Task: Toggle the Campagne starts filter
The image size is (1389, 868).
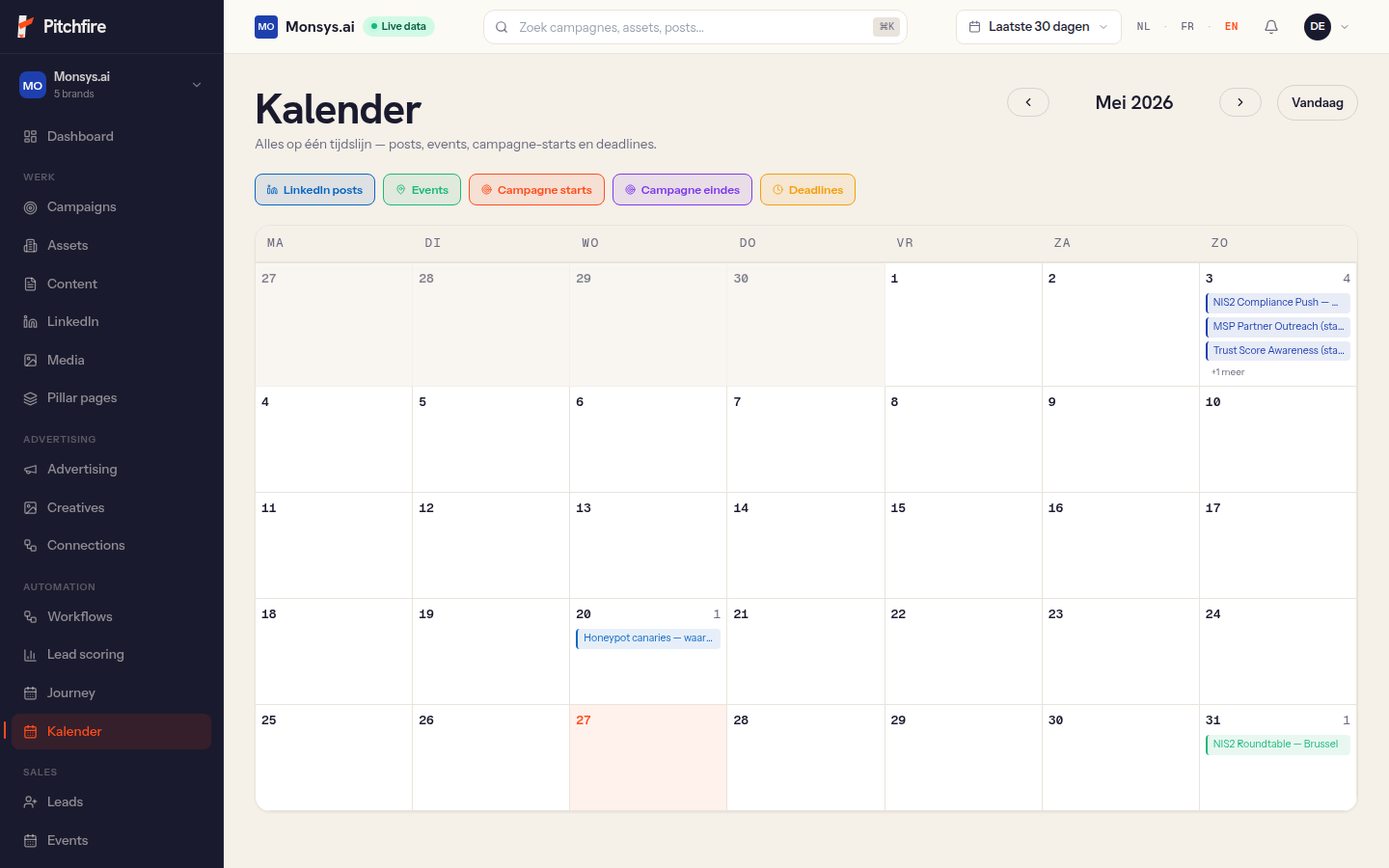Action: [x=536, y=190]
